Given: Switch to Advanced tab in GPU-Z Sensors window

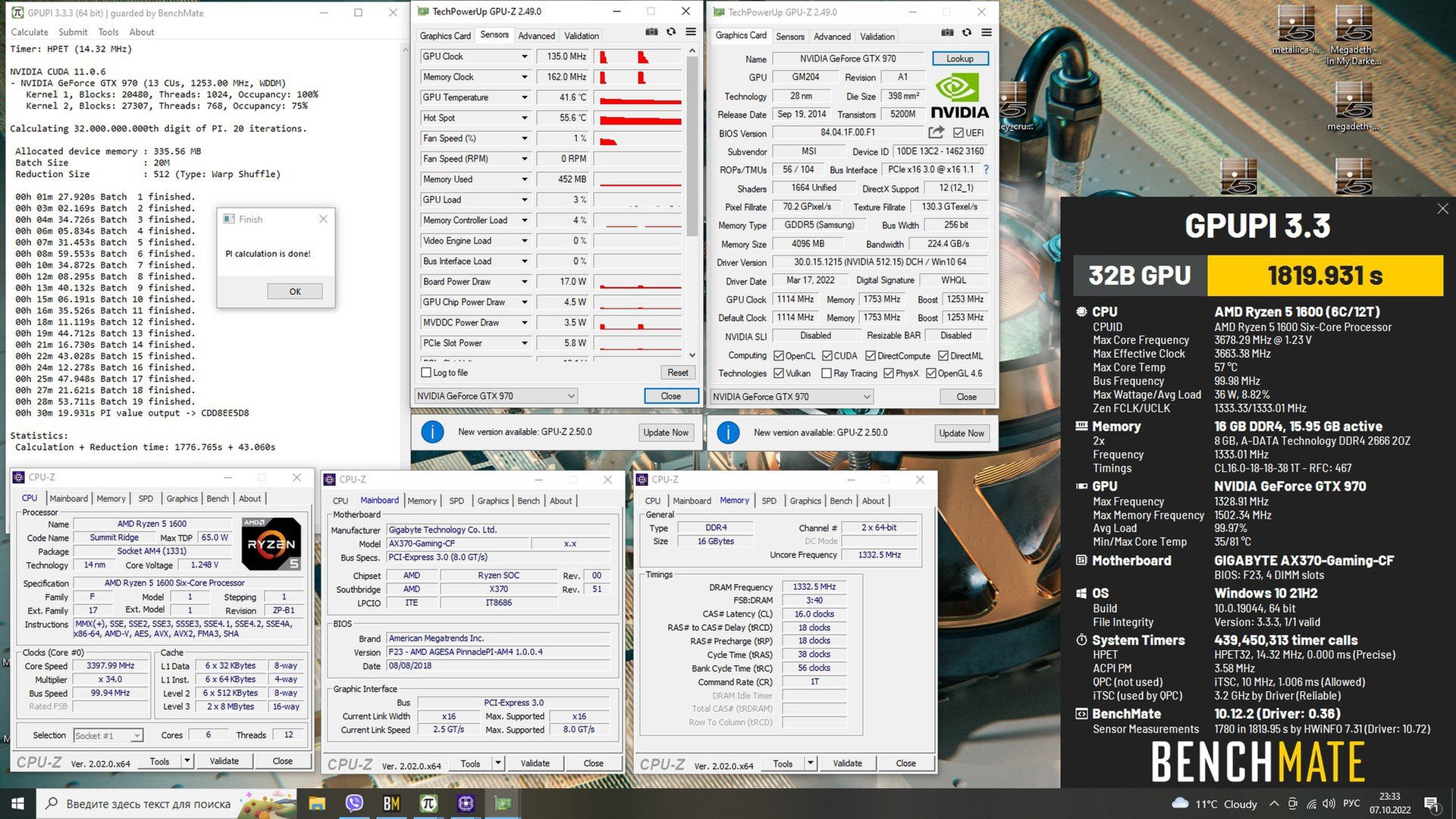Looking at the screenshot, I should click(536, 36).
